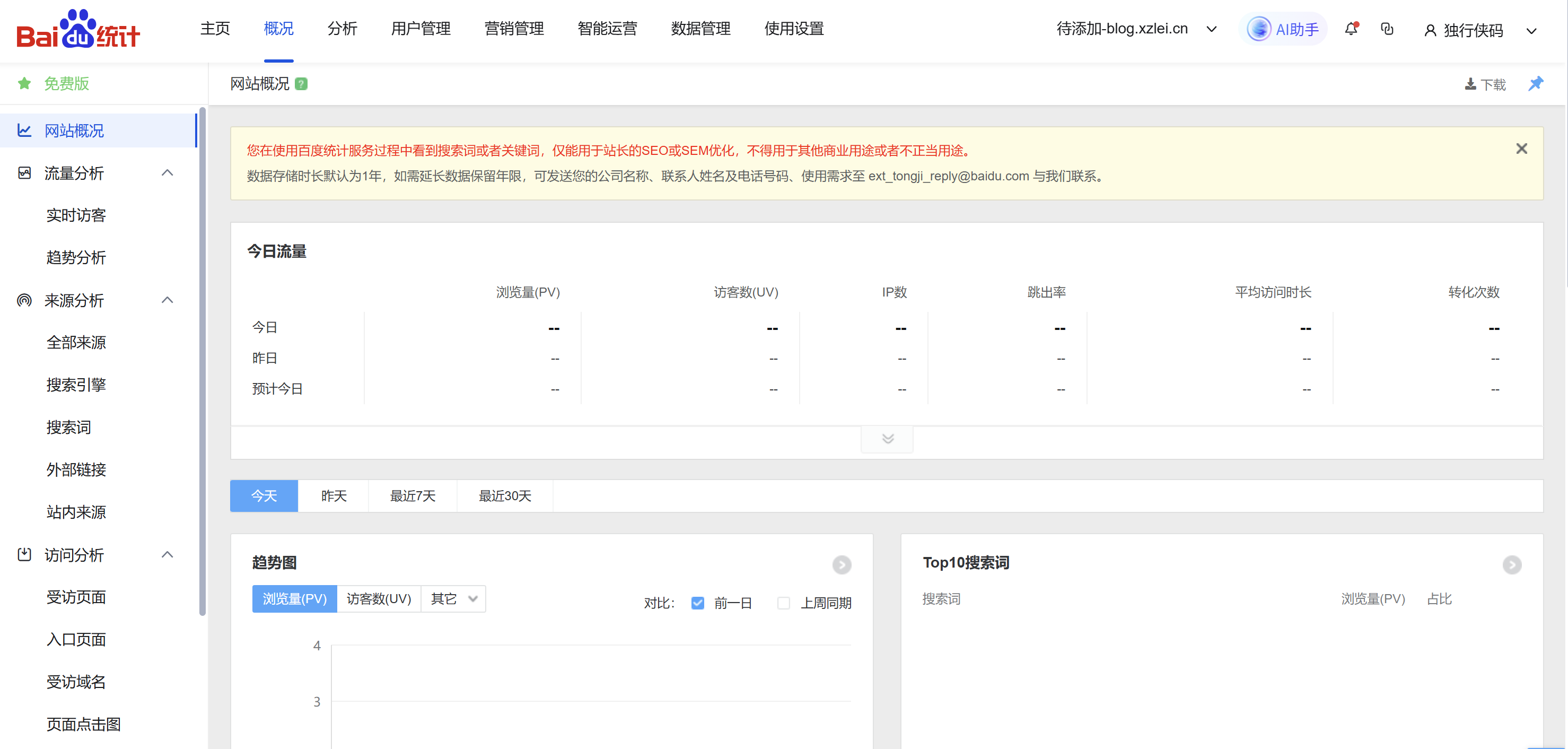Click the green help question mark icon
The height and width of the screenshot is (749, 1568).
(301, 84)
